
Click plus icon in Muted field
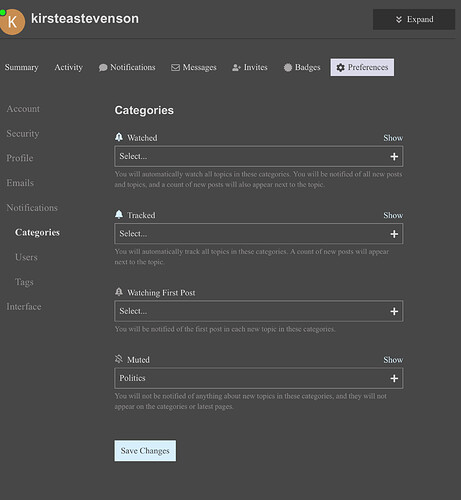(394, 378)
